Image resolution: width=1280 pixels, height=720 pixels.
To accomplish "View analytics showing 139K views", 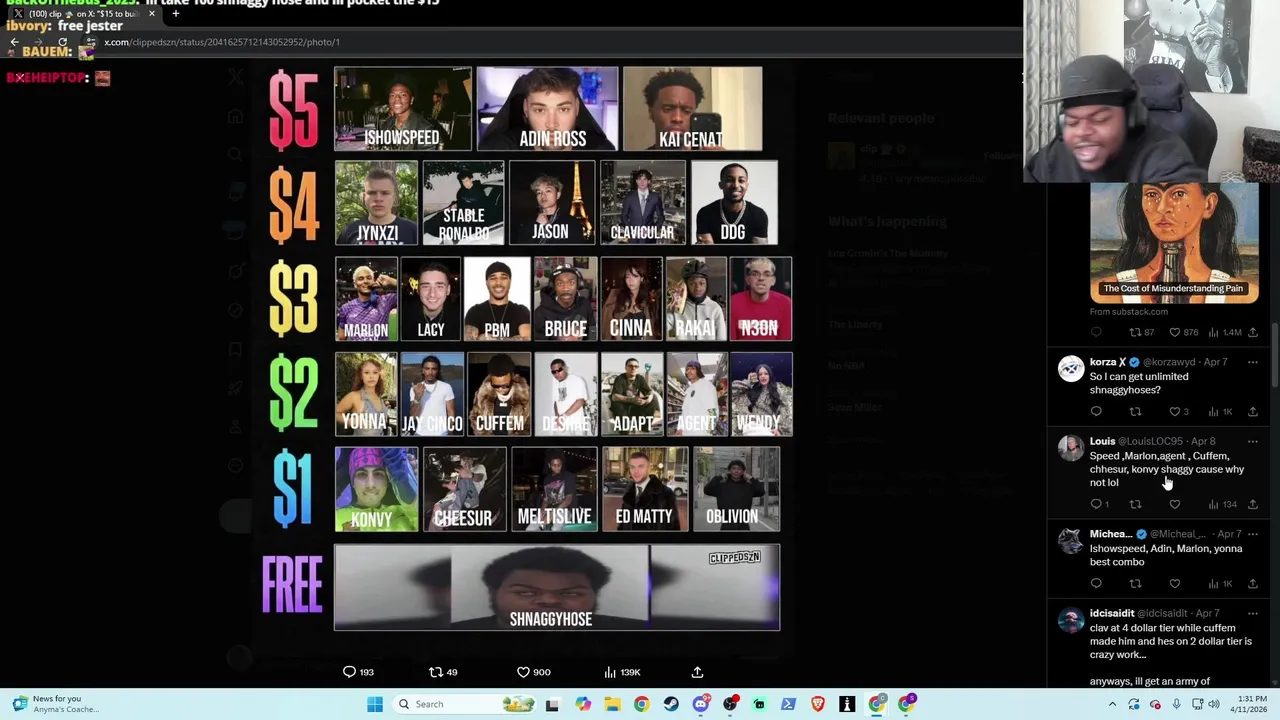I will (x=622, y=672).
